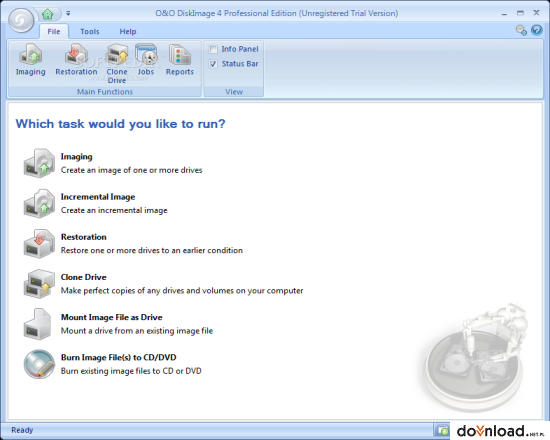Click the network connection icon at top right
Image resolution: width=550 pixels, height=440 pixels.
pos(521,31)
